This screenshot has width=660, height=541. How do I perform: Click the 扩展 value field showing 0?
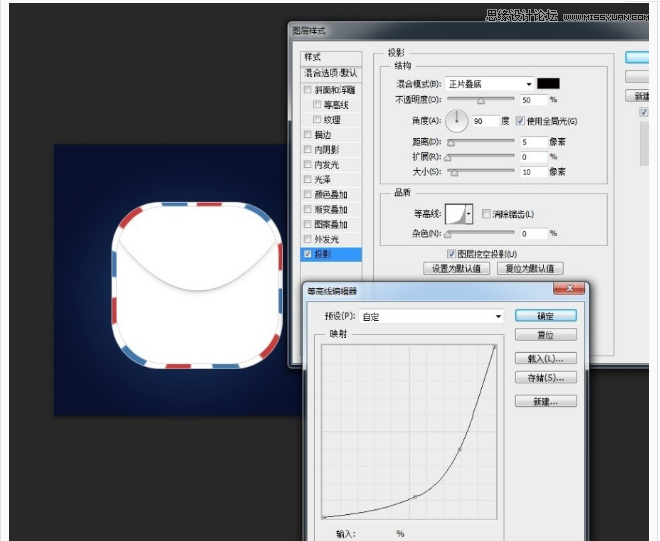point(534,157)
